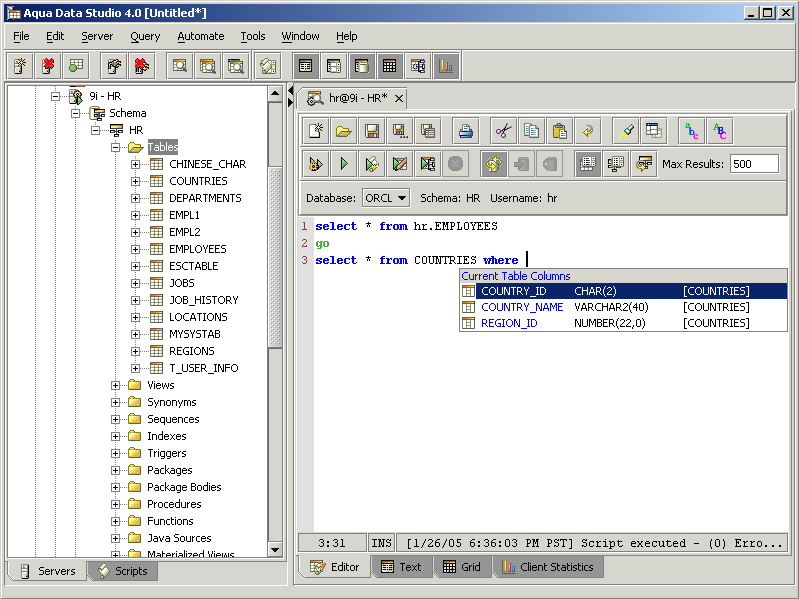Expand the Views folder

click(x=116, y=385)
